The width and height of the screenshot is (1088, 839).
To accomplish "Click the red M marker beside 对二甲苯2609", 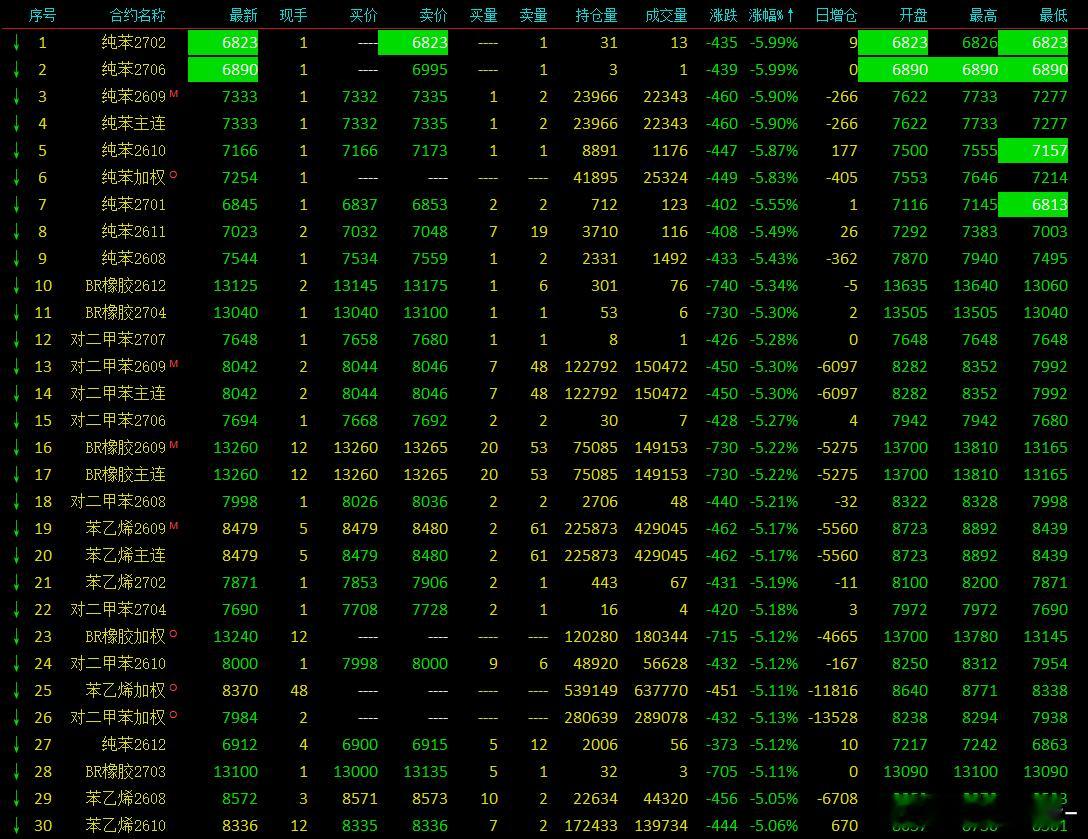I will [x=173, y=363].
